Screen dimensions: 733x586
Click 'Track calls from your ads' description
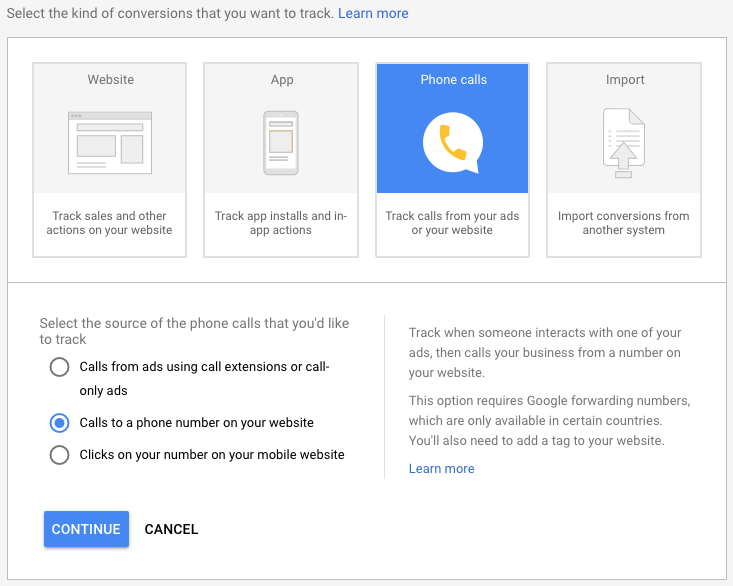[453, 223]
